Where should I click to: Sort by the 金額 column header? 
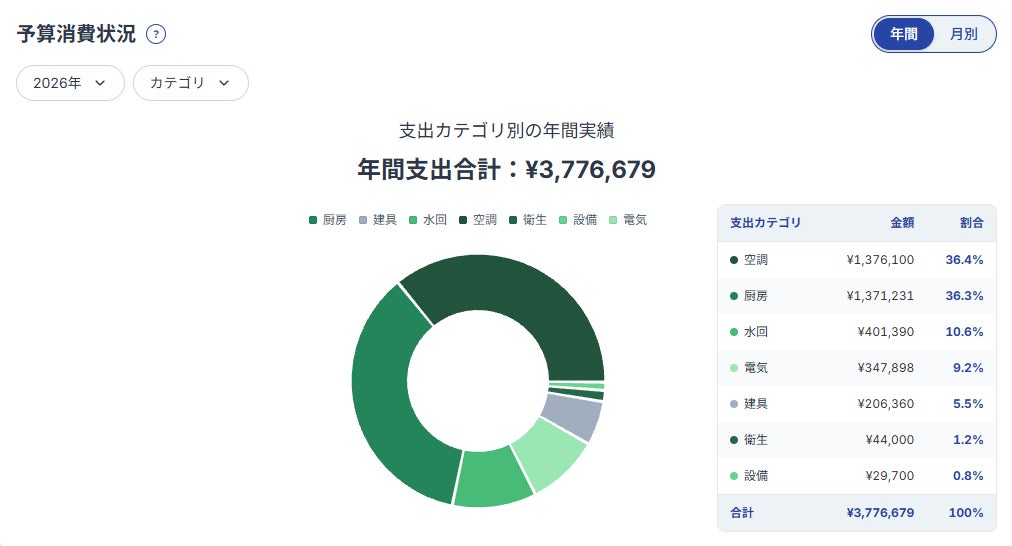click(x=902, y=223)
